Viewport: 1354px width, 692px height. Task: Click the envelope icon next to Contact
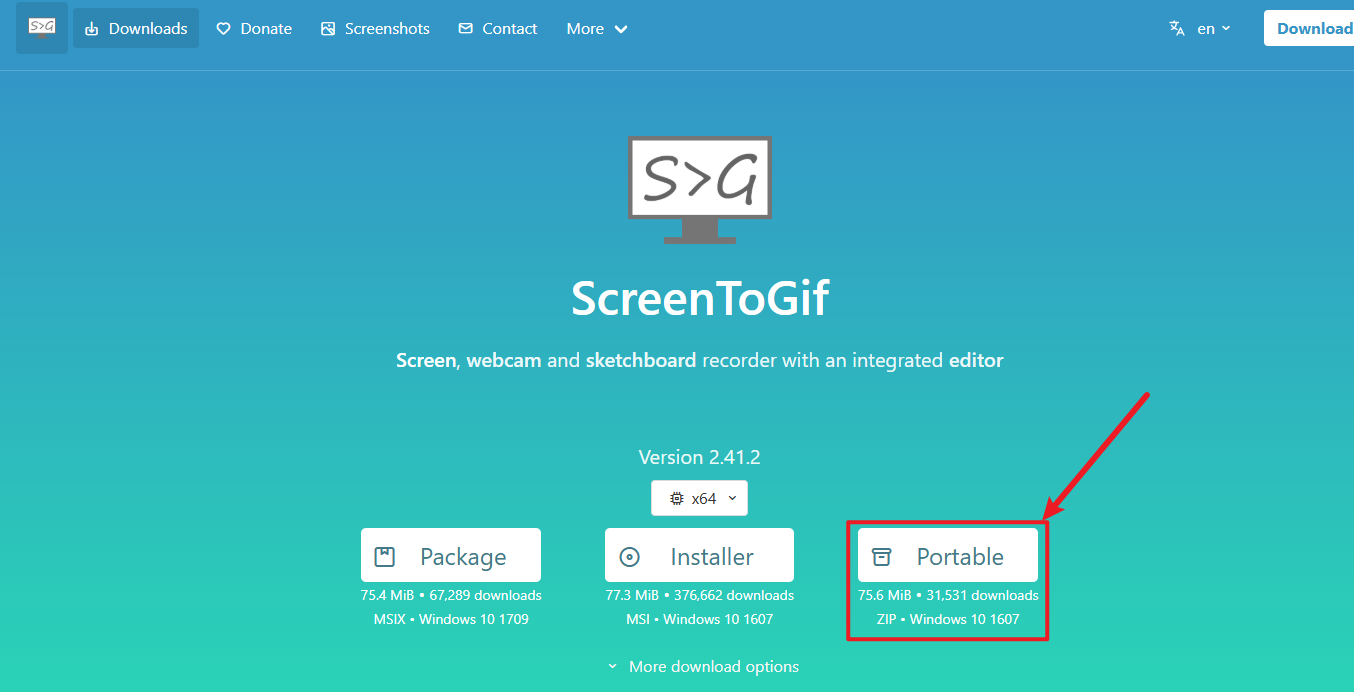pos(465,28)
